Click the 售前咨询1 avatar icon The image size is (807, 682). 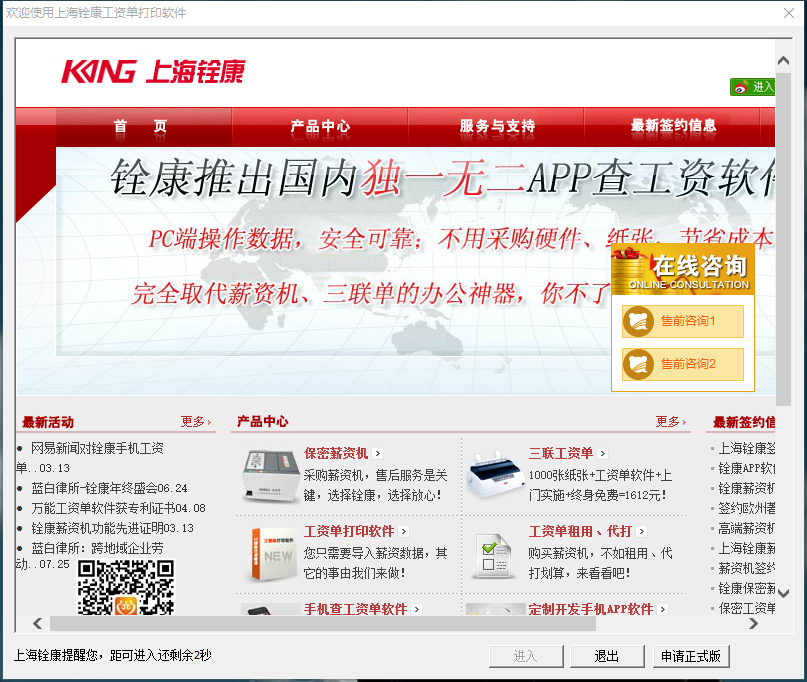pyautogui.click(x=638, y=321)
